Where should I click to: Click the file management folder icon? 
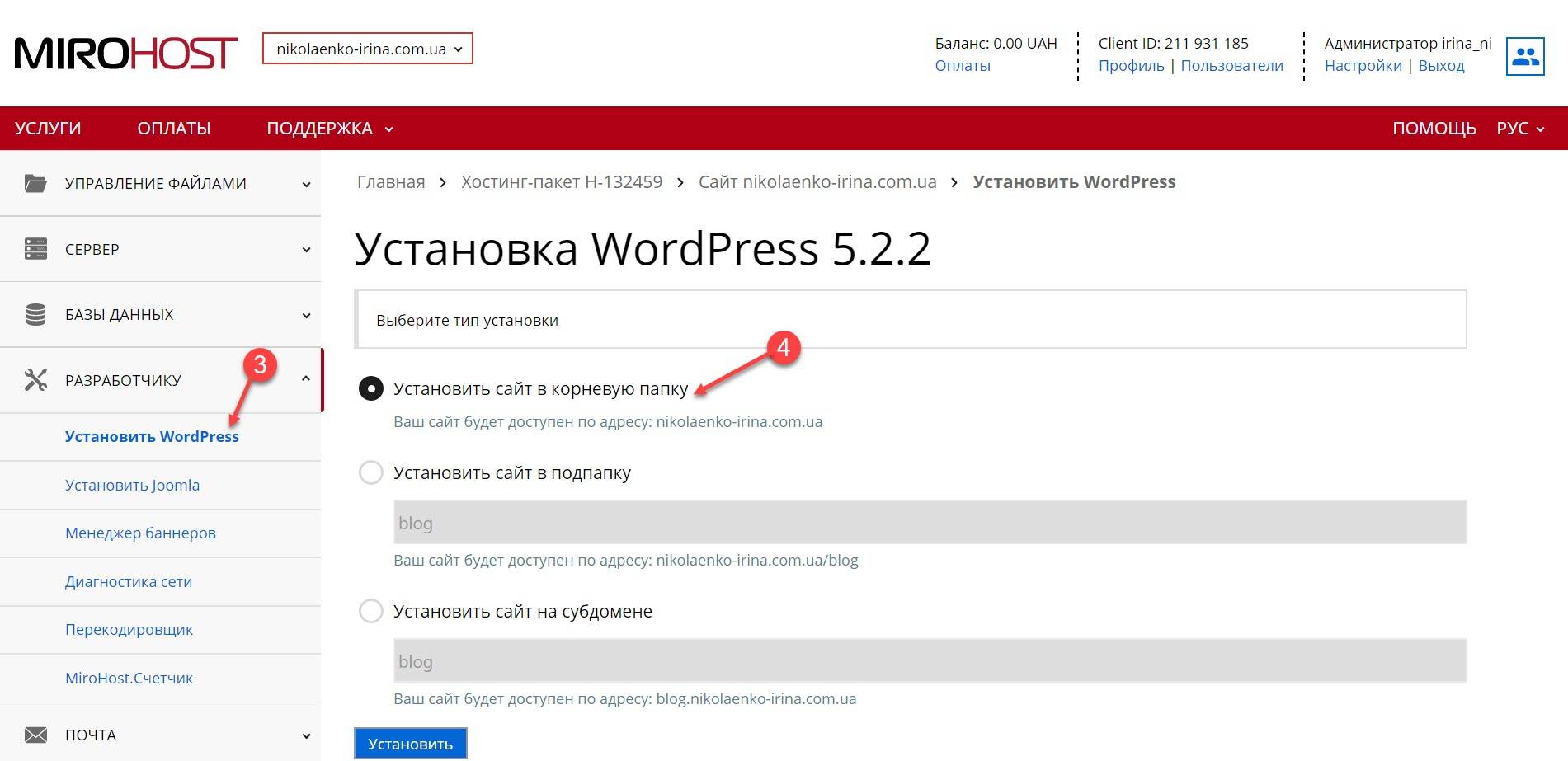[x=35, y=183]
